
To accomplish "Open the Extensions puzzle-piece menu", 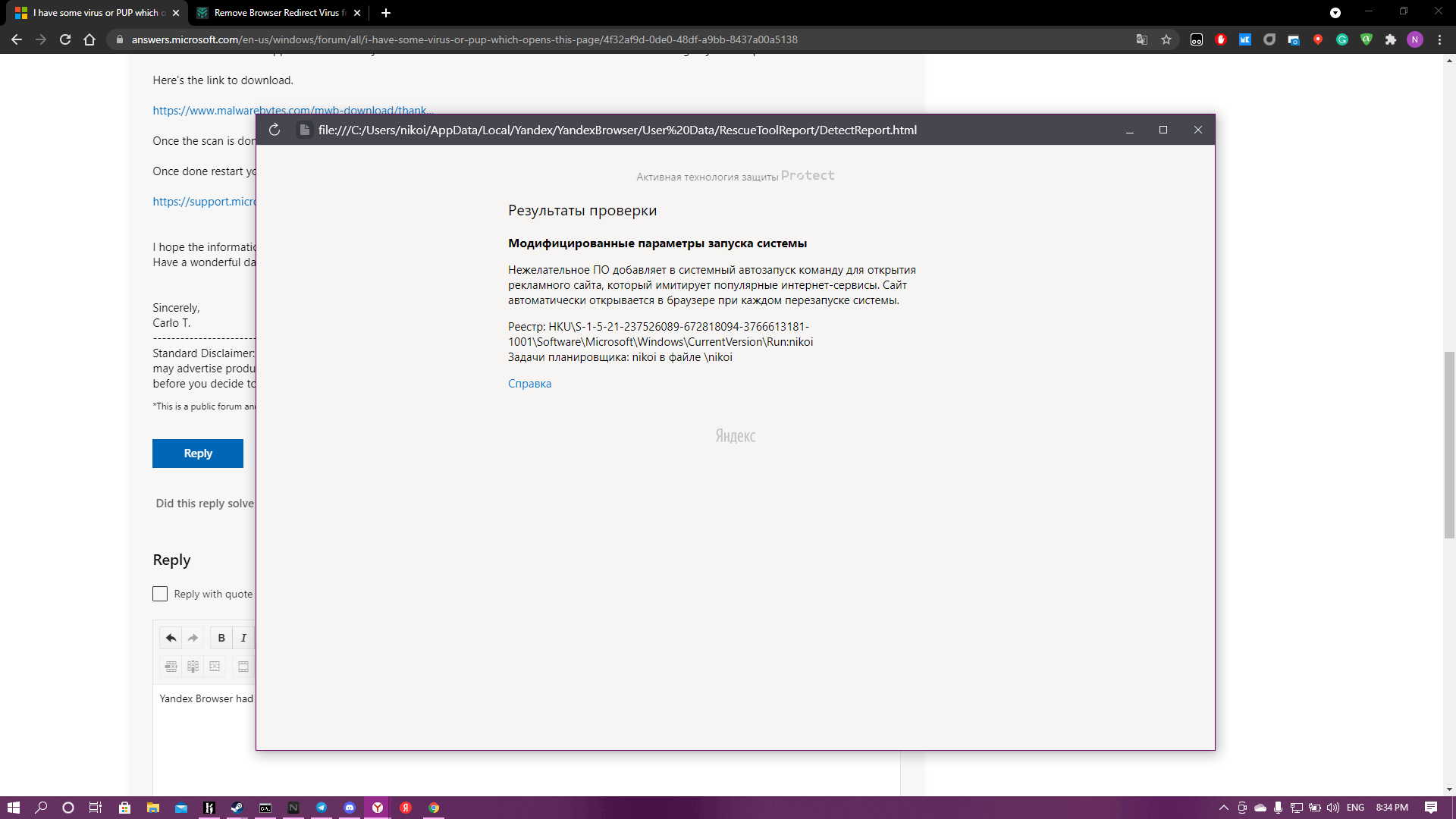I will pos(1390,39).
